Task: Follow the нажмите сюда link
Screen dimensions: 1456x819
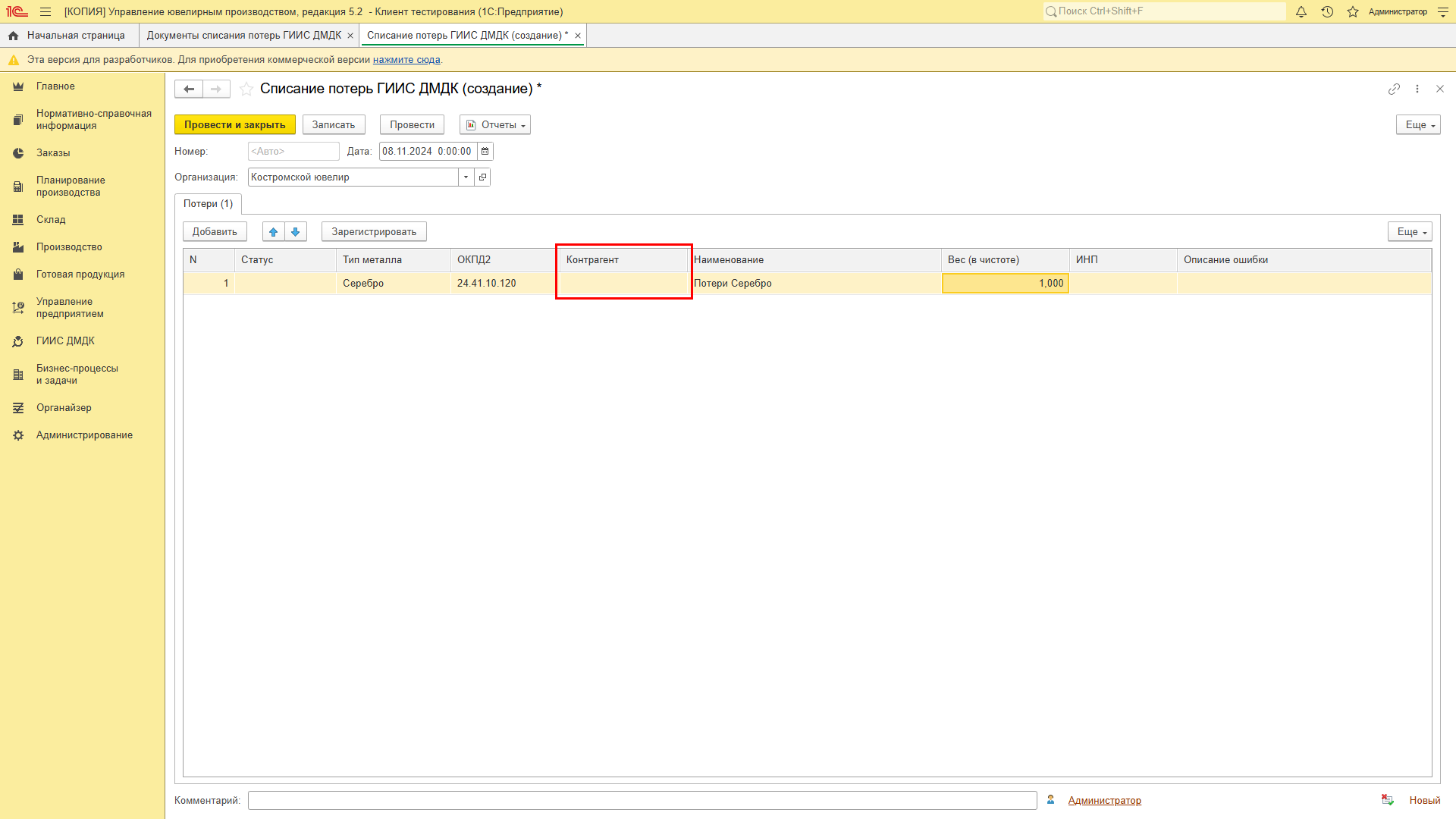Action: tap(406, 60)
